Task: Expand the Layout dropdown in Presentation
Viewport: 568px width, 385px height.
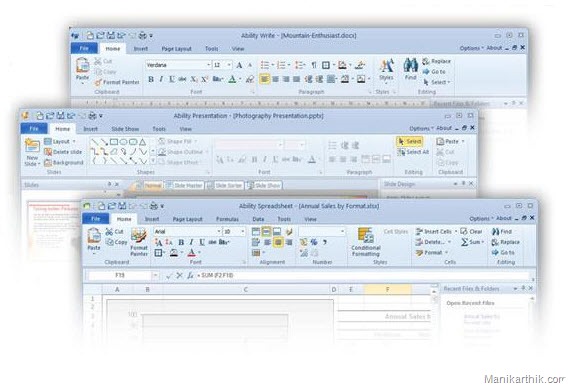Action: (74, 142)
